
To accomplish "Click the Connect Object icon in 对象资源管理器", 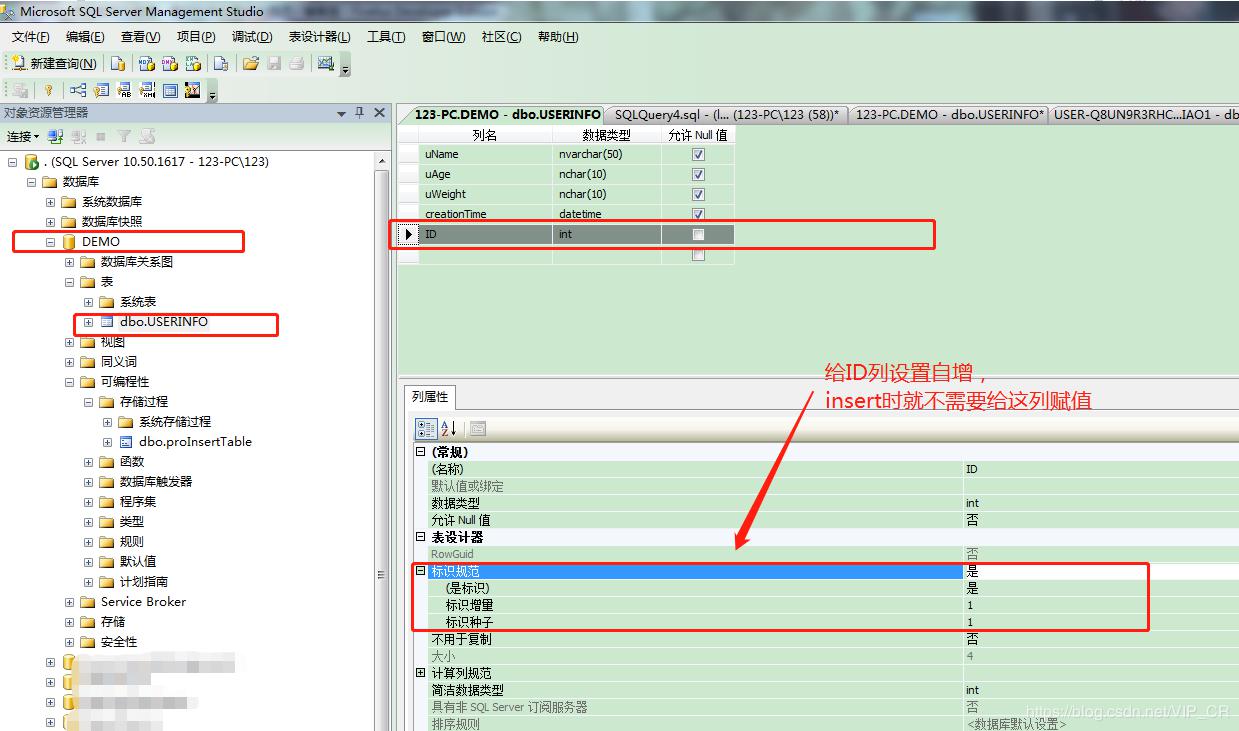I will click(x=56, y=136).
